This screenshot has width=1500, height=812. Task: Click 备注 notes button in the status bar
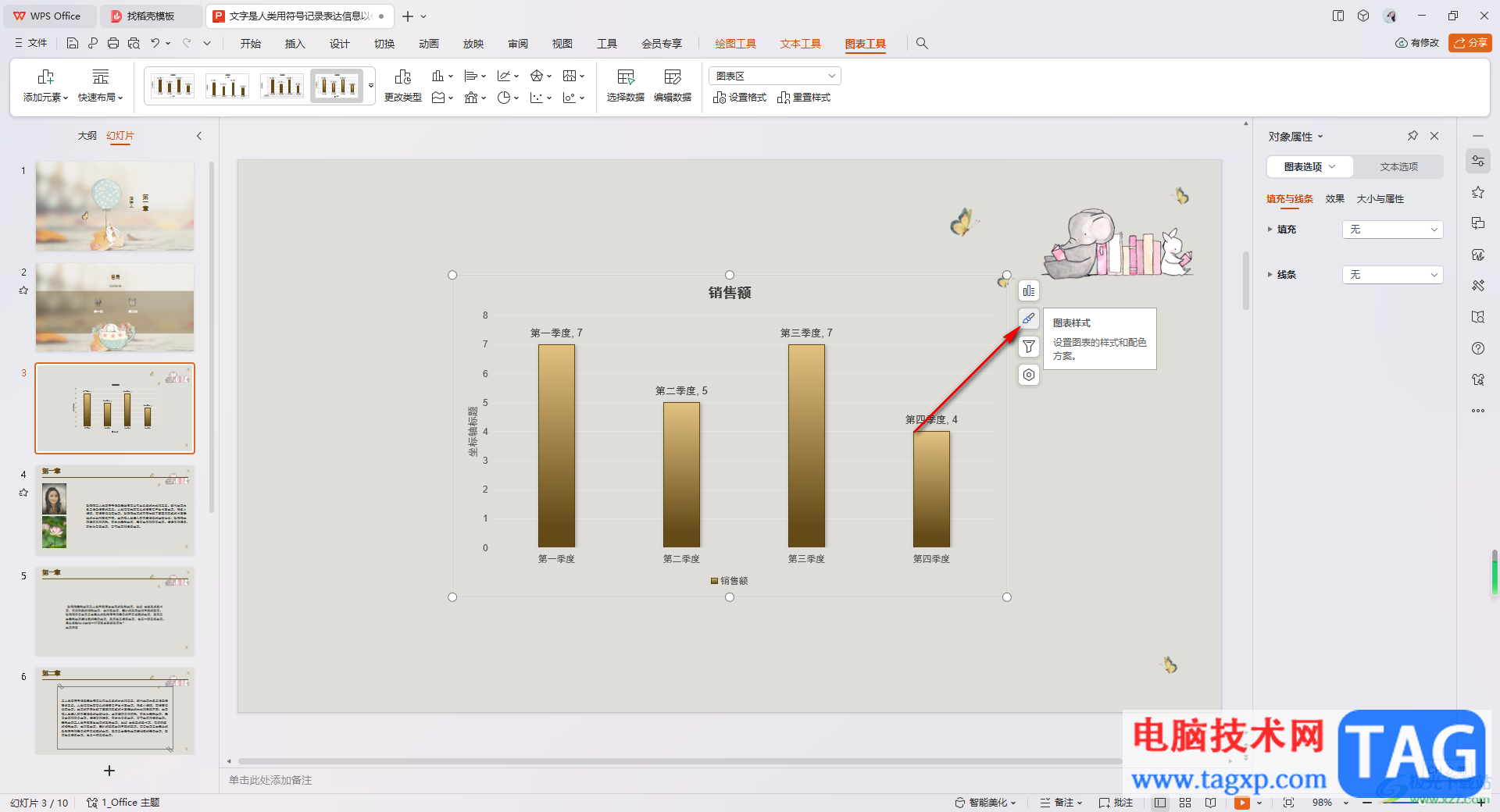(x=1061, y=803)
